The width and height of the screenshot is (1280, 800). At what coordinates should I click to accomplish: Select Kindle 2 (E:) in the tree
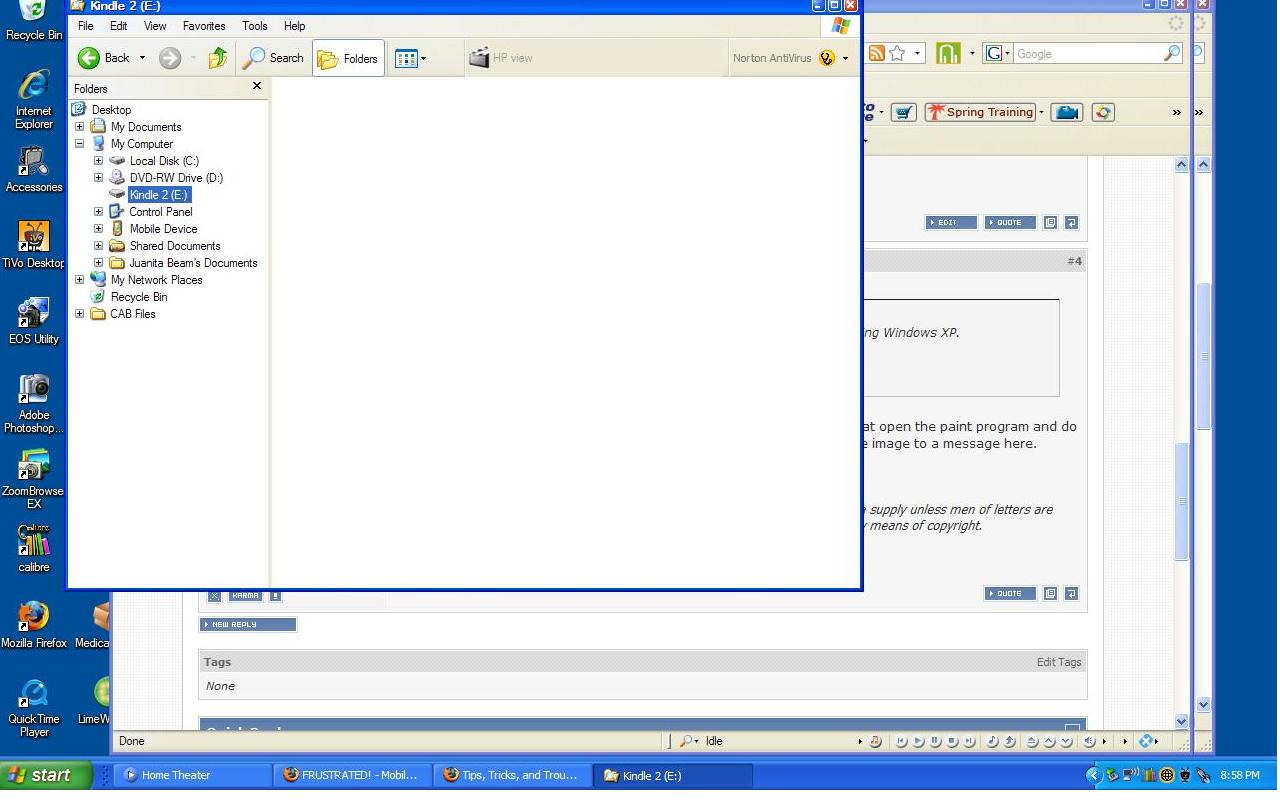pos(159,195)
